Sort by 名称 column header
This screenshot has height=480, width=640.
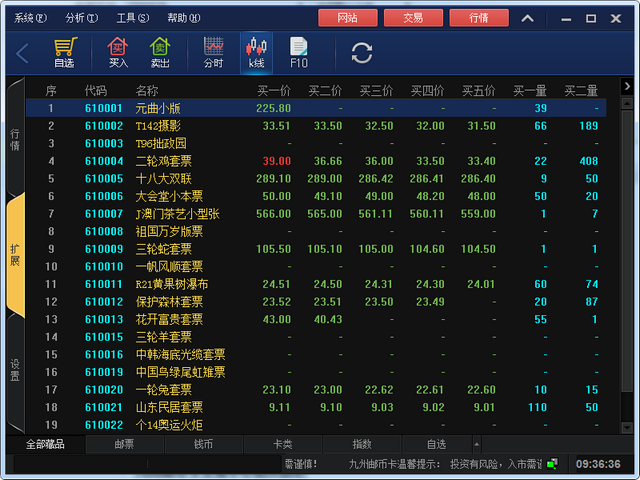[147, 91]
